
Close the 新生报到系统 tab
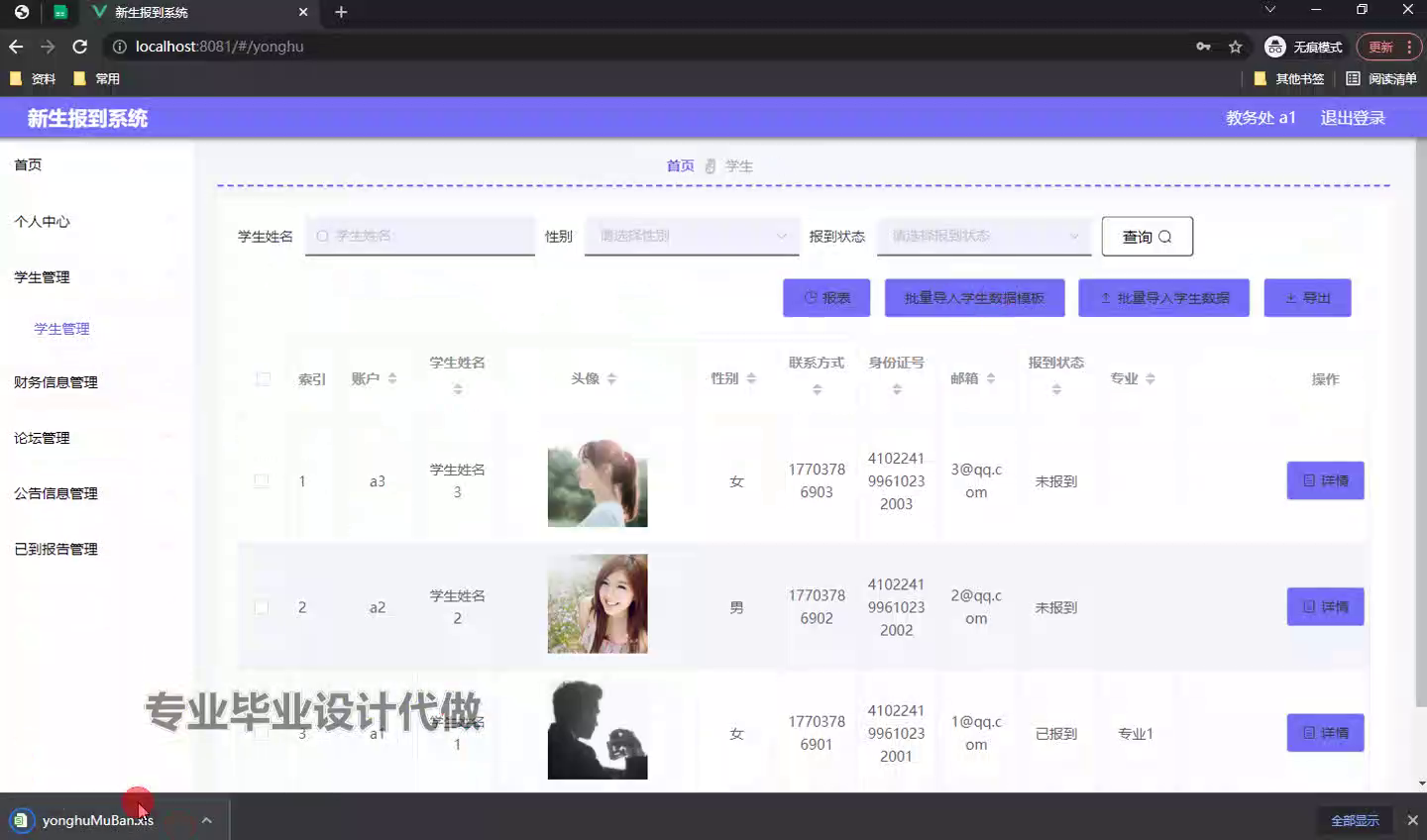pyautogui.click(x=303, y=12)
